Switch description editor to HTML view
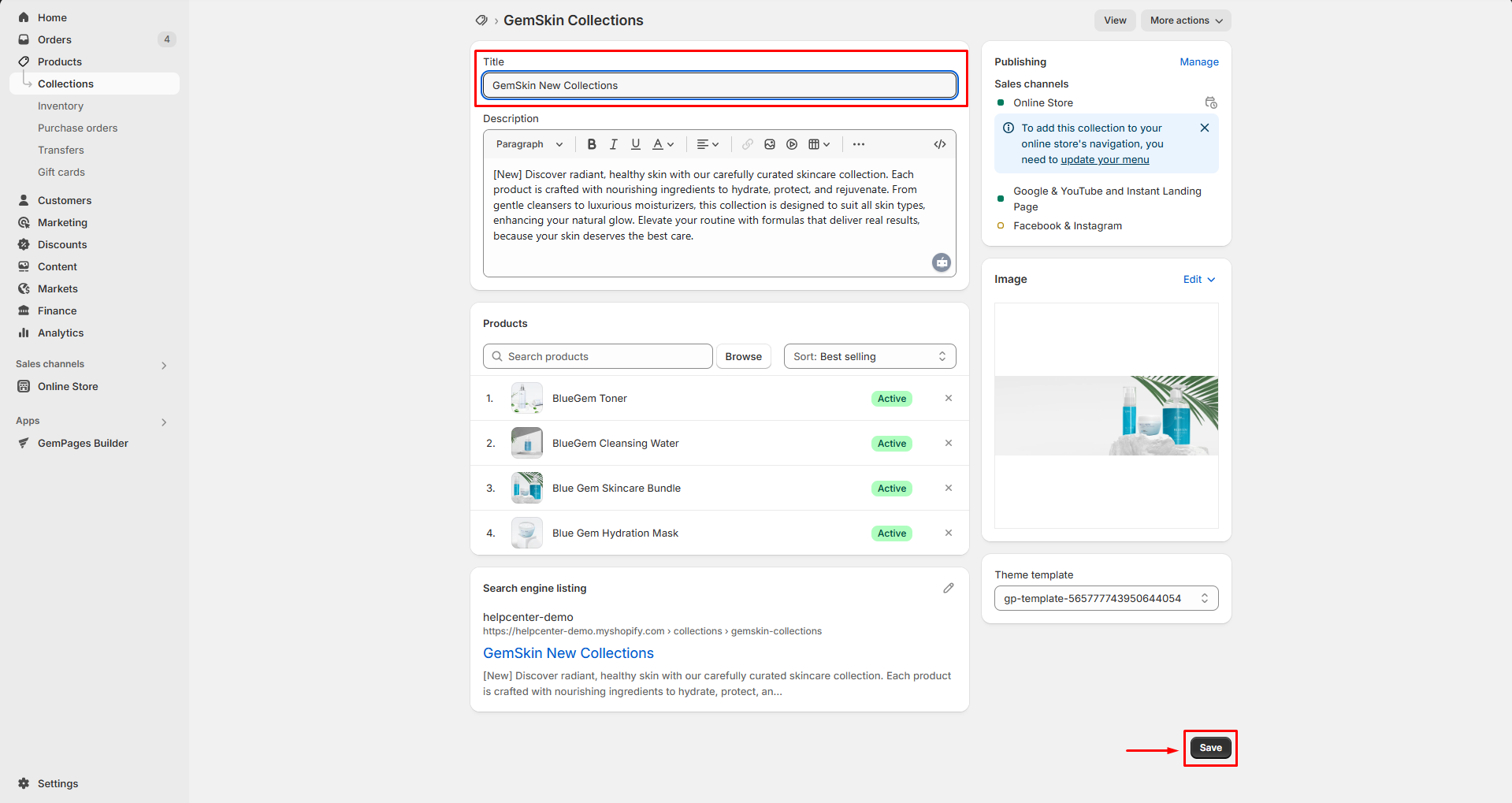 [x=940, y=144]
